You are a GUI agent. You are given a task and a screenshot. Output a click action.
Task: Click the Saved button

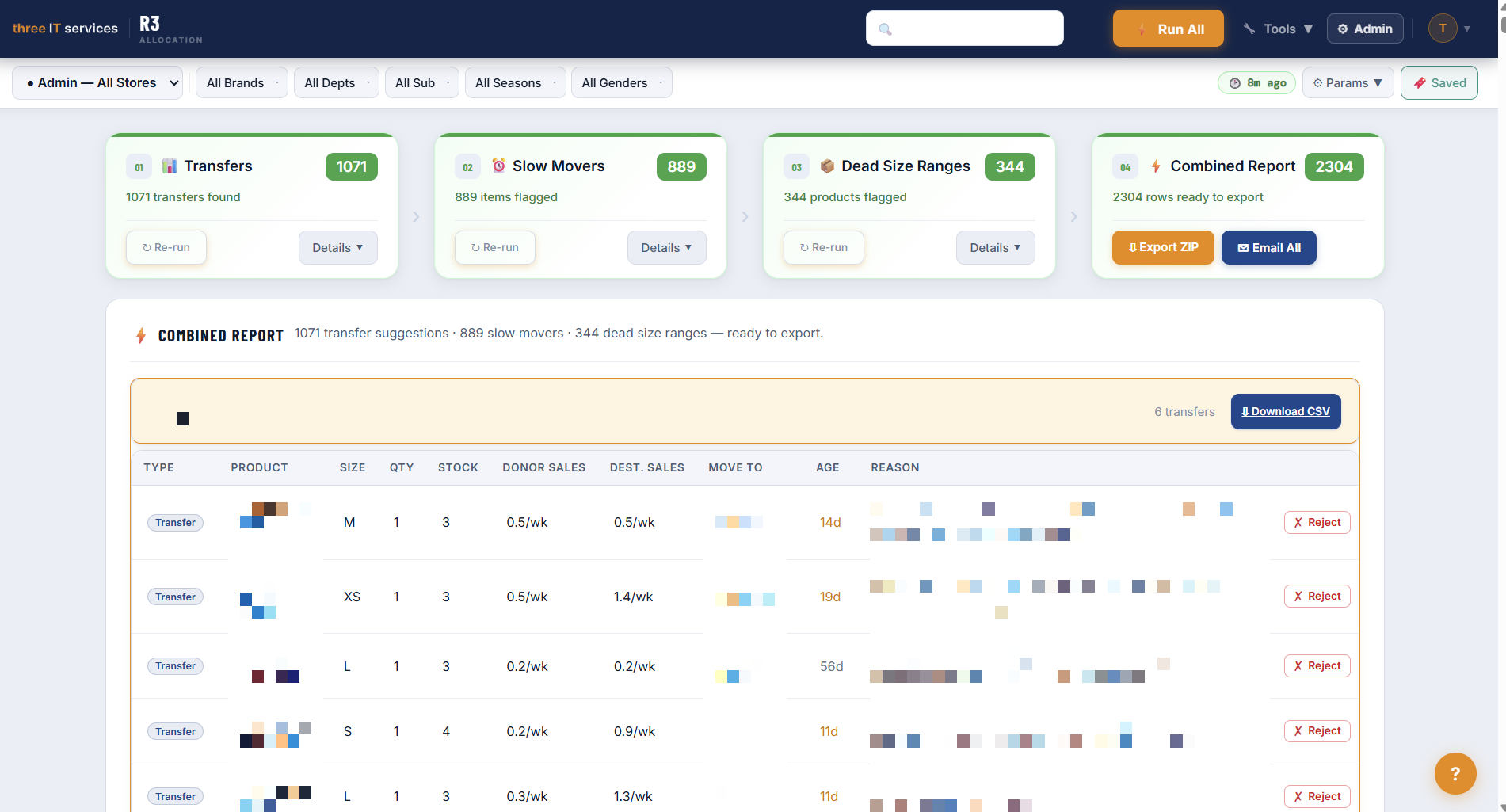(1439, 82)
